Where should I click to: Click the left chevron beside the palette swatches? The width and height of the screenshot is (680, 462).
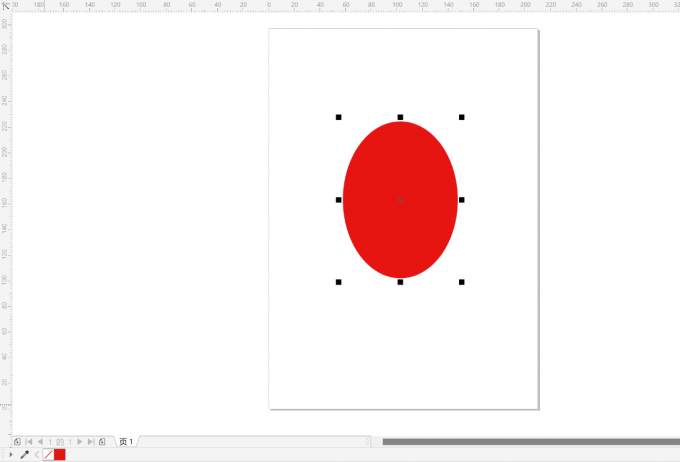[37, 455]
